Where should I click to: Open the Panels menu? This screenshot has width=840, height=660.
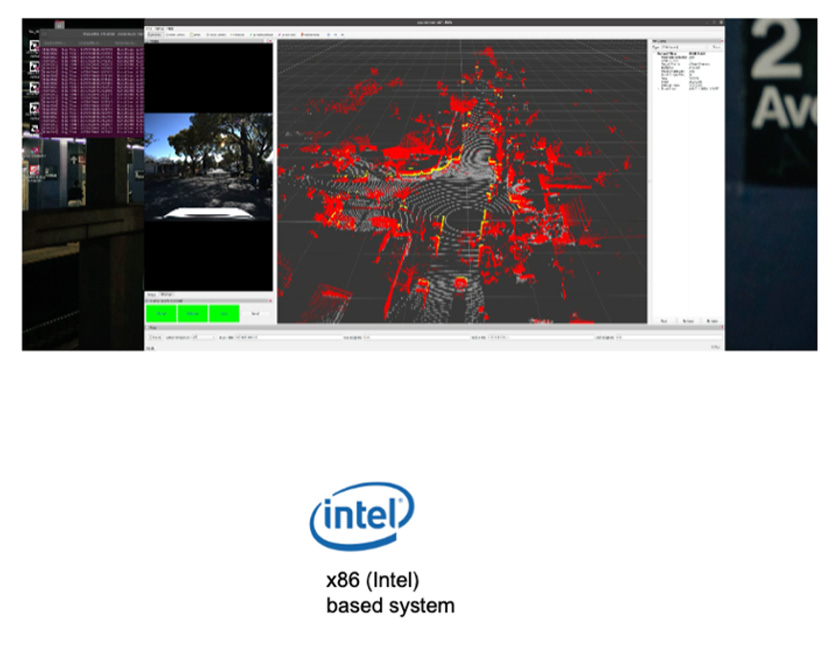click(x=160, y=27)
